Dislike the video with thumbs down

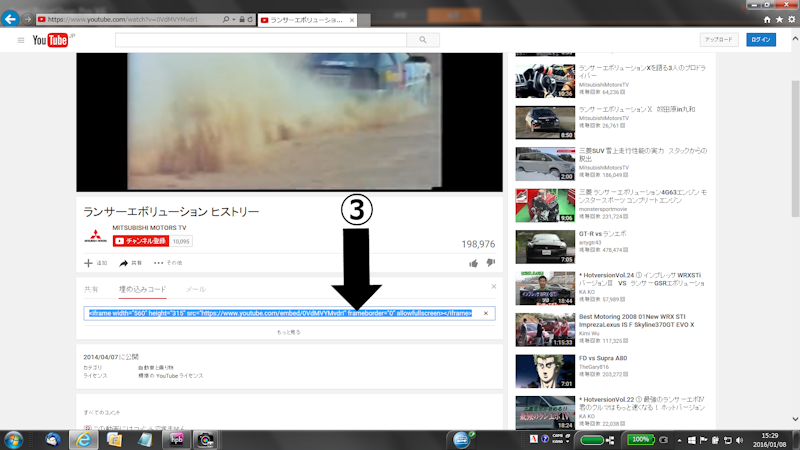click(490, 262)
